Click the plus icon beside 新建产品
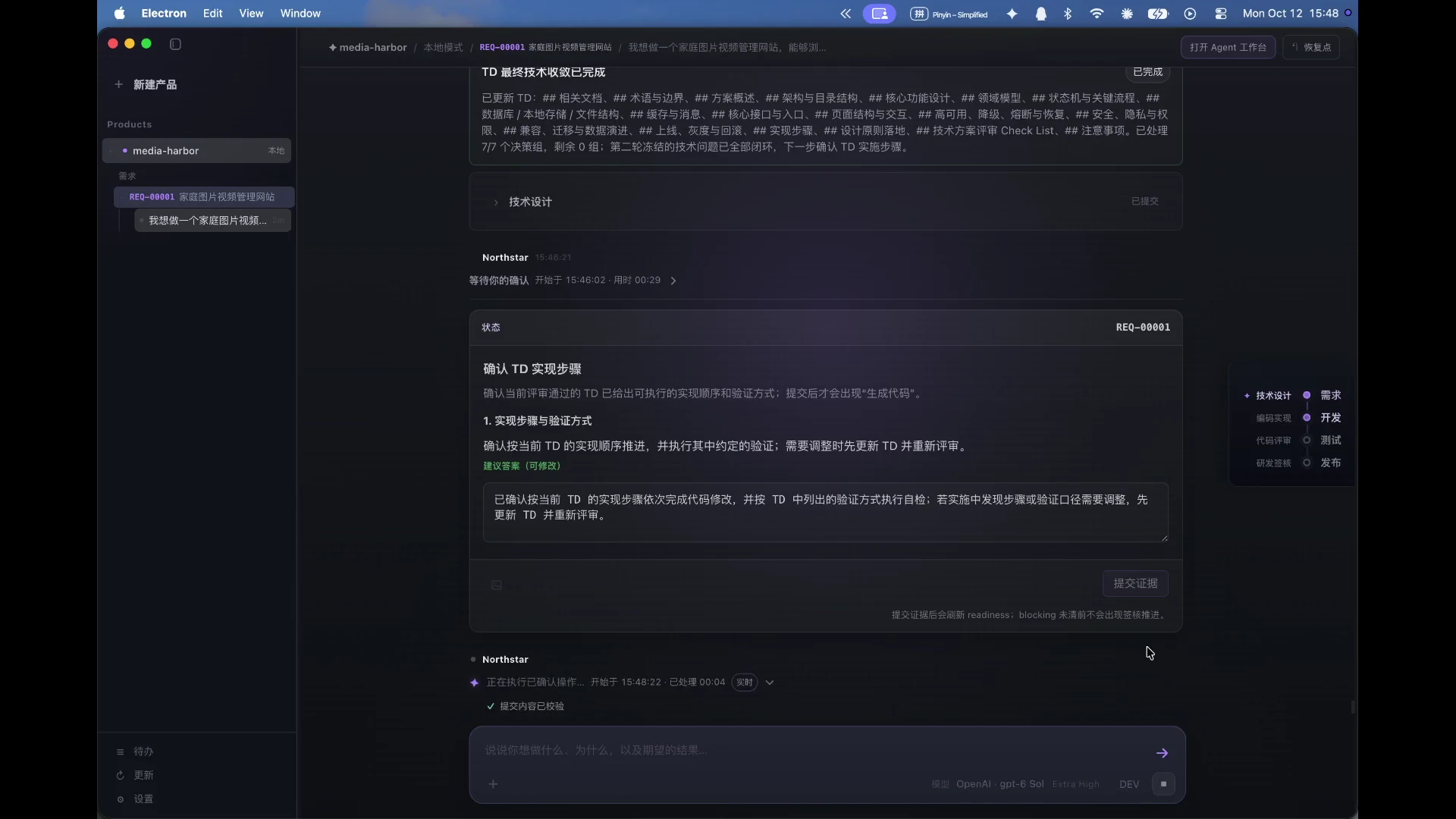1456x819 pixels. tap(118, 84)
